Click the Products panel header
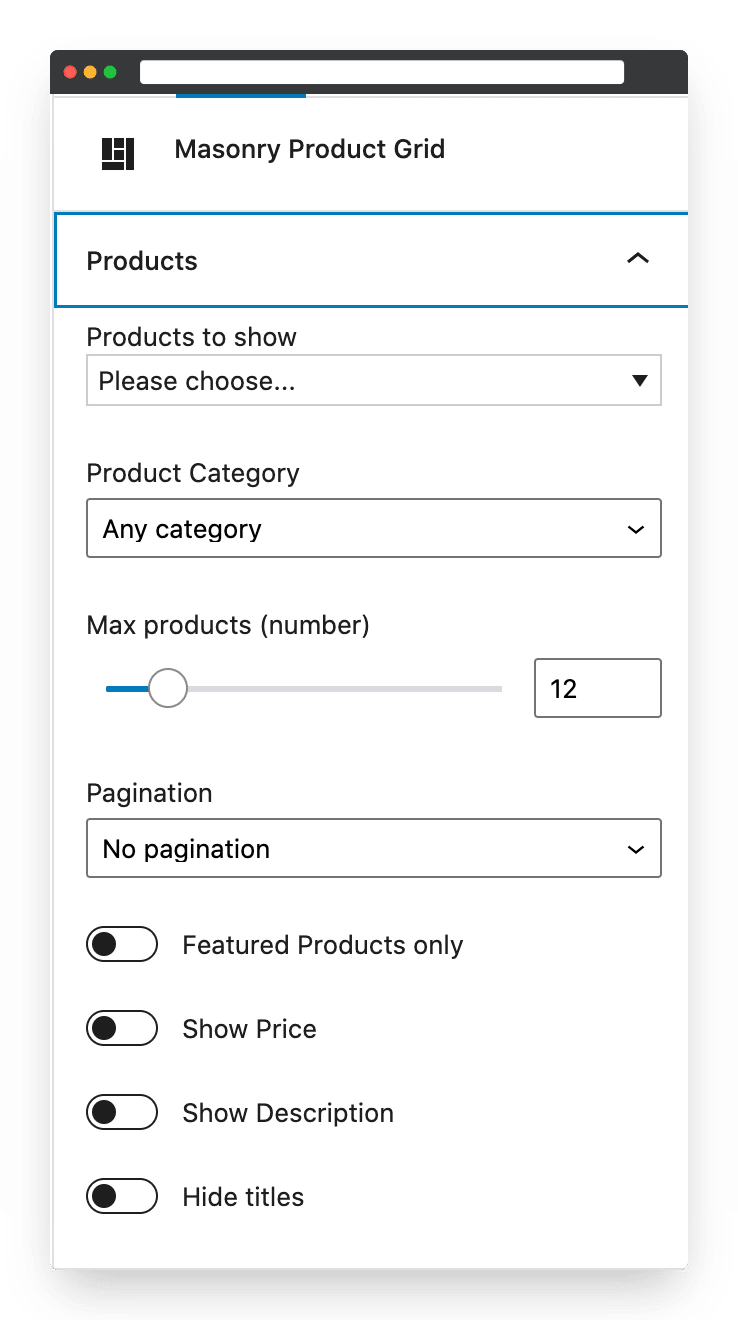The height and width of the screenshot is (1320, 738). 371,260
